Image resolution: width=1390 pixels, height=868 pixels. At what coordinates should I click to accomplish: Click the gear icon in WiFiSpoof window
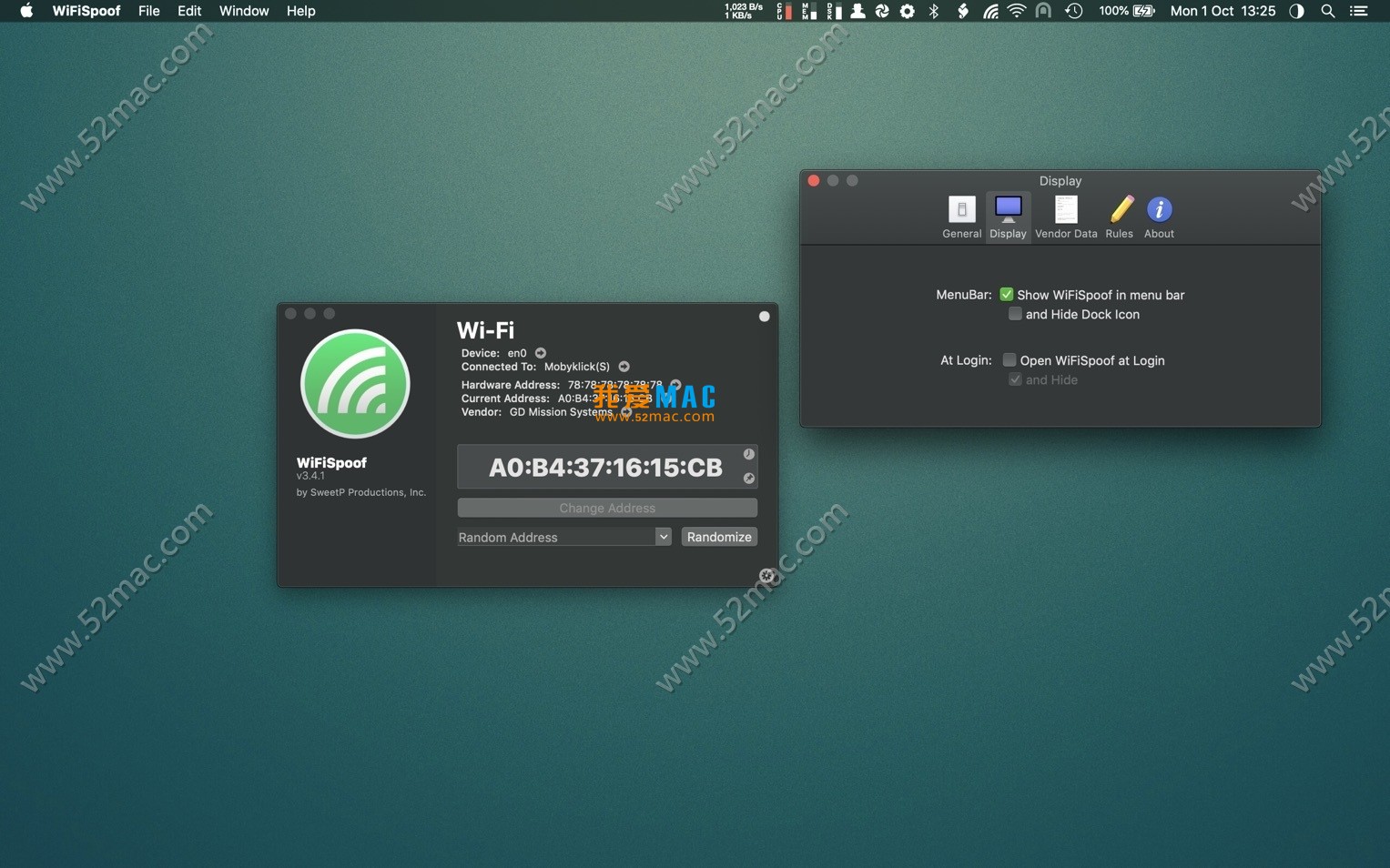tap(766, 576)
